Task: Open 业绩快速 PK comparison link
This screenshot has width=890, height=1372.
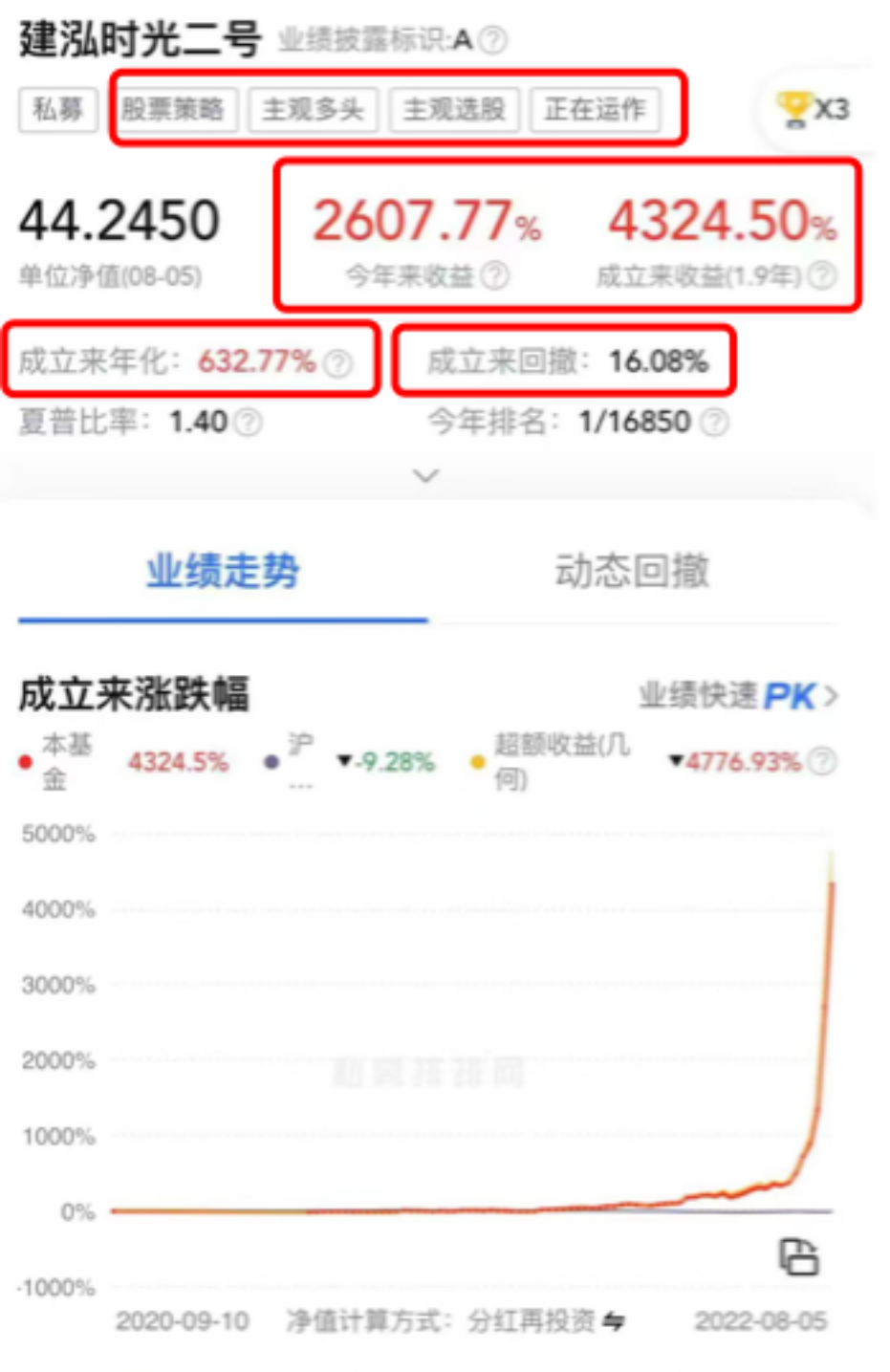Action: pos(738,696)
